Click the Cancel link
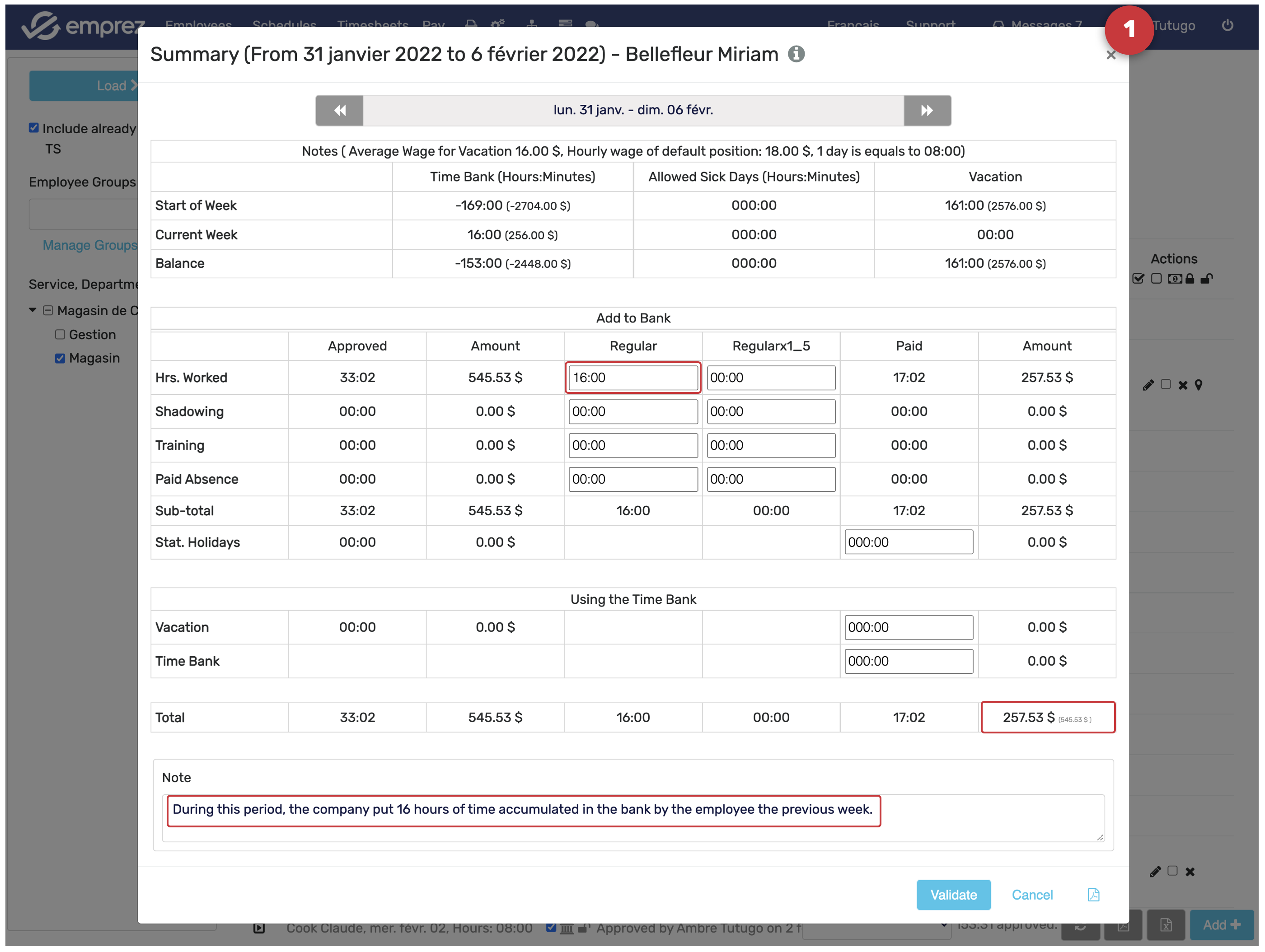The image size is (1265, 952). [x=1032, y=895]
